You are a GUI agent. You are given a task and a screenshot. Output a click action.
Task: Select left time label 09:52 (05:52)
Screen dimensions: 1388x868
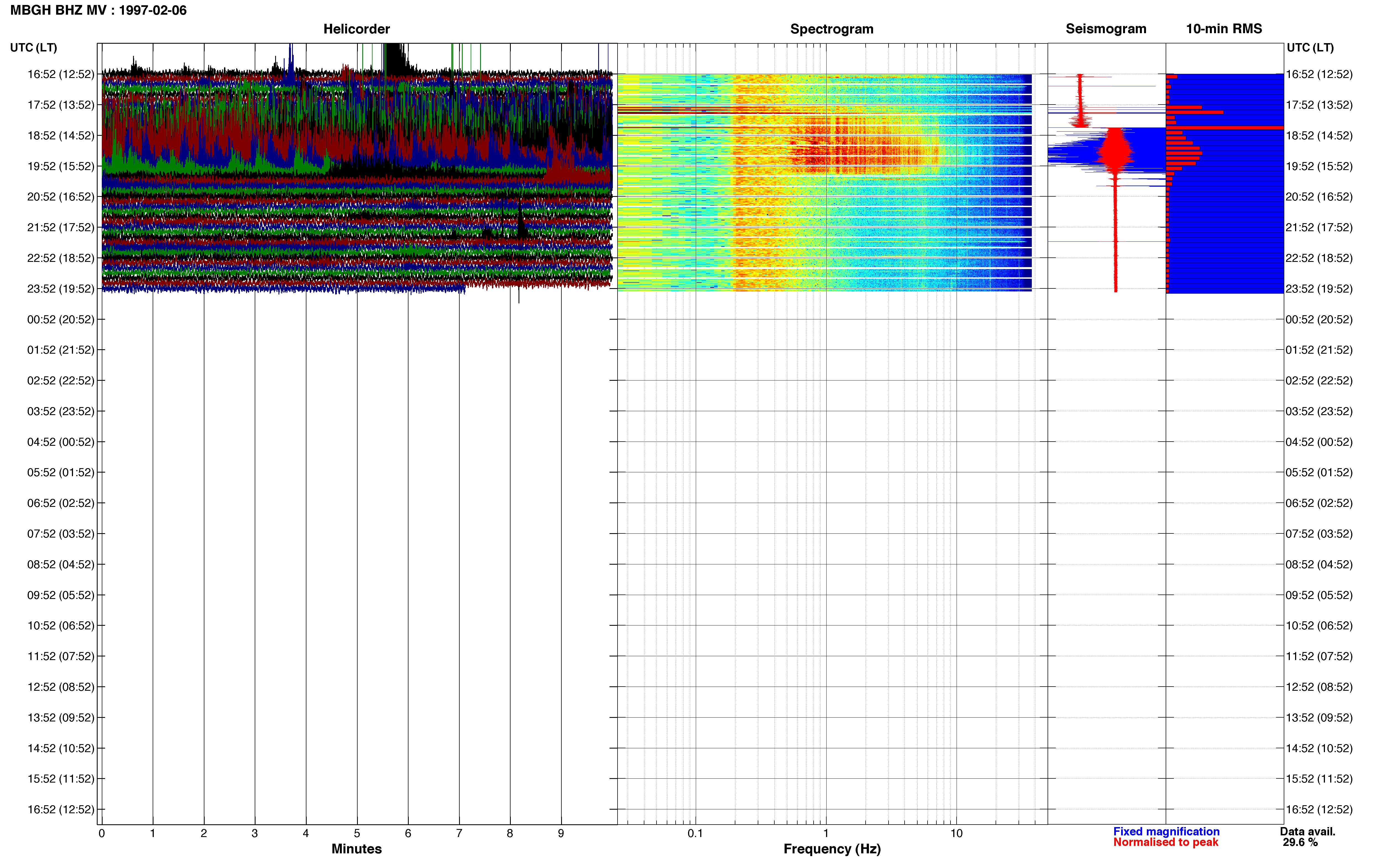tap(61, 595)
